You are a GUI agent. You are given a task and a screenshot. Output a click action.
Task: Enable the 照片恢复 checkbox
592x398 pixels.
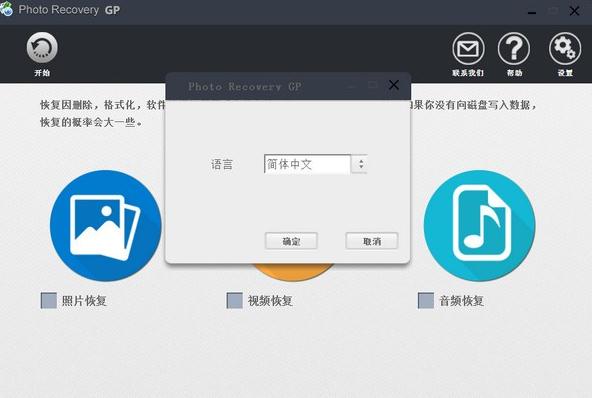49,301
